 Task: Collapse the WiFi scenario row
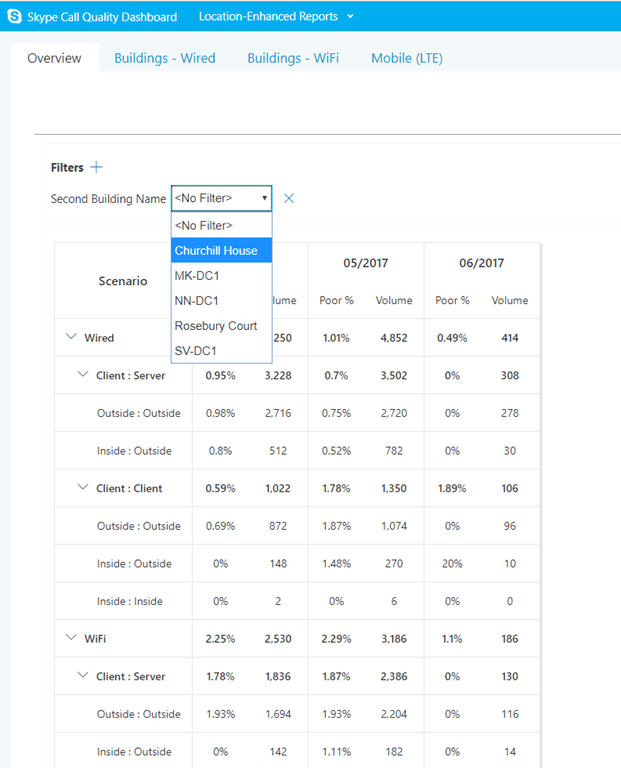click(71, 638)
